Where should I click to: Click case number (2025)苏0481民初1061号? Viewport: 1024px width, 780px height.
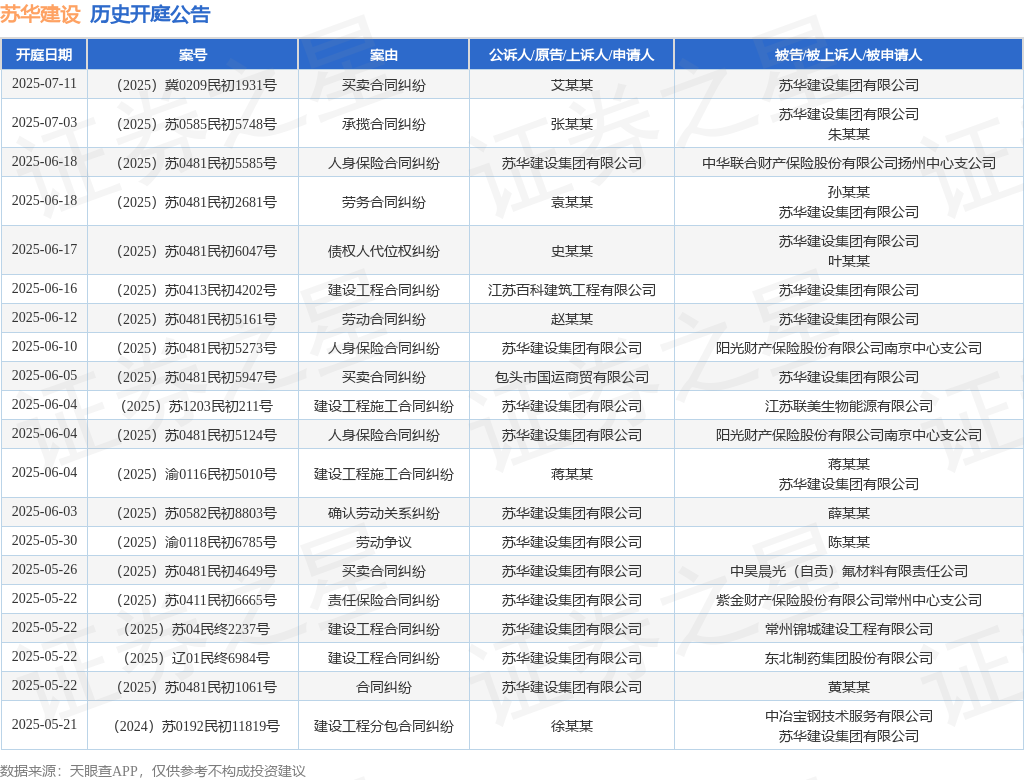click(x=196, y=687)
